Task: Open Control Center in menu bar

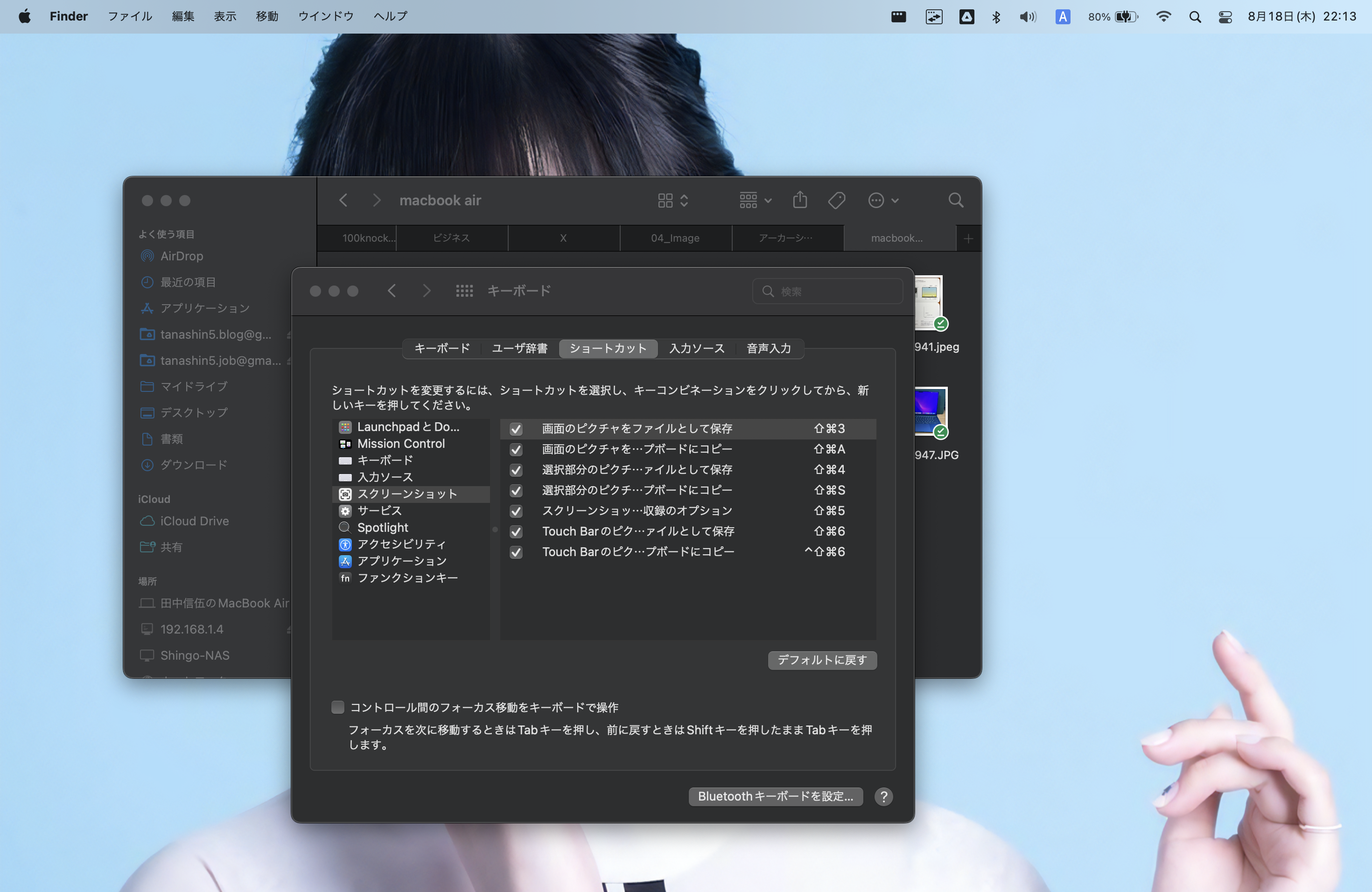Action: 1225,17
